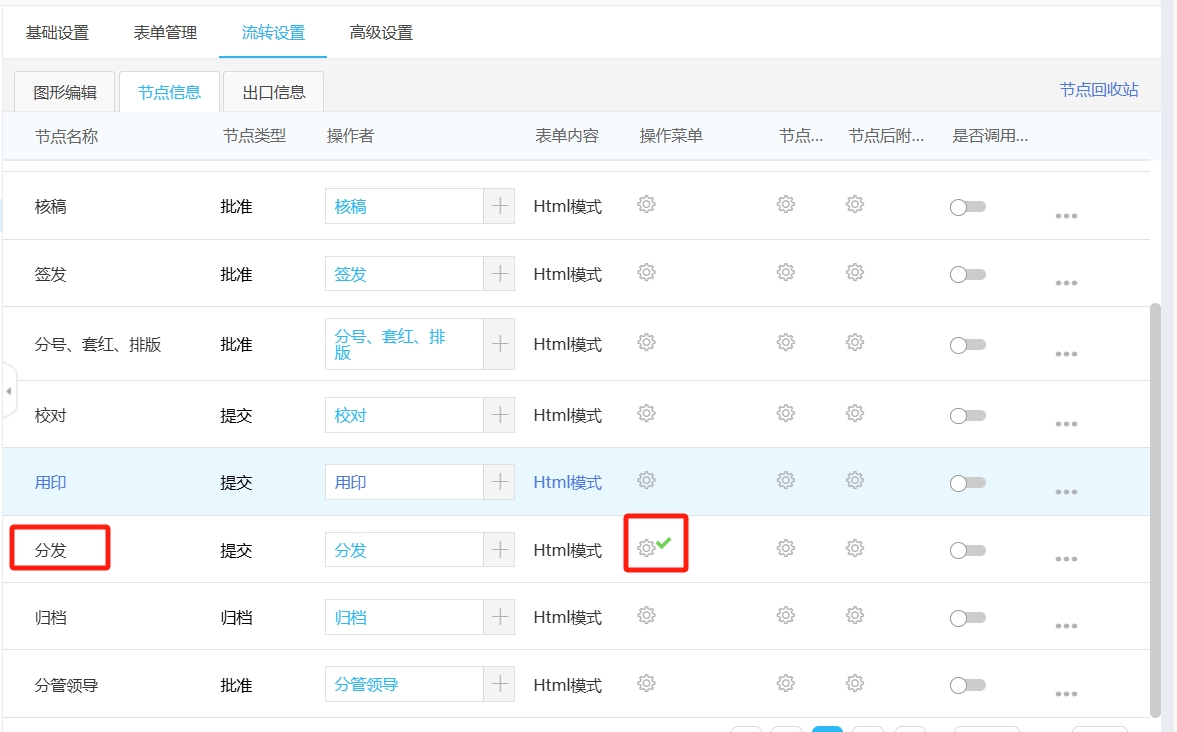Expand the ellipsis menu in 分发 row
This screenshot has width=1177, height=732.
coord(1066,559)
